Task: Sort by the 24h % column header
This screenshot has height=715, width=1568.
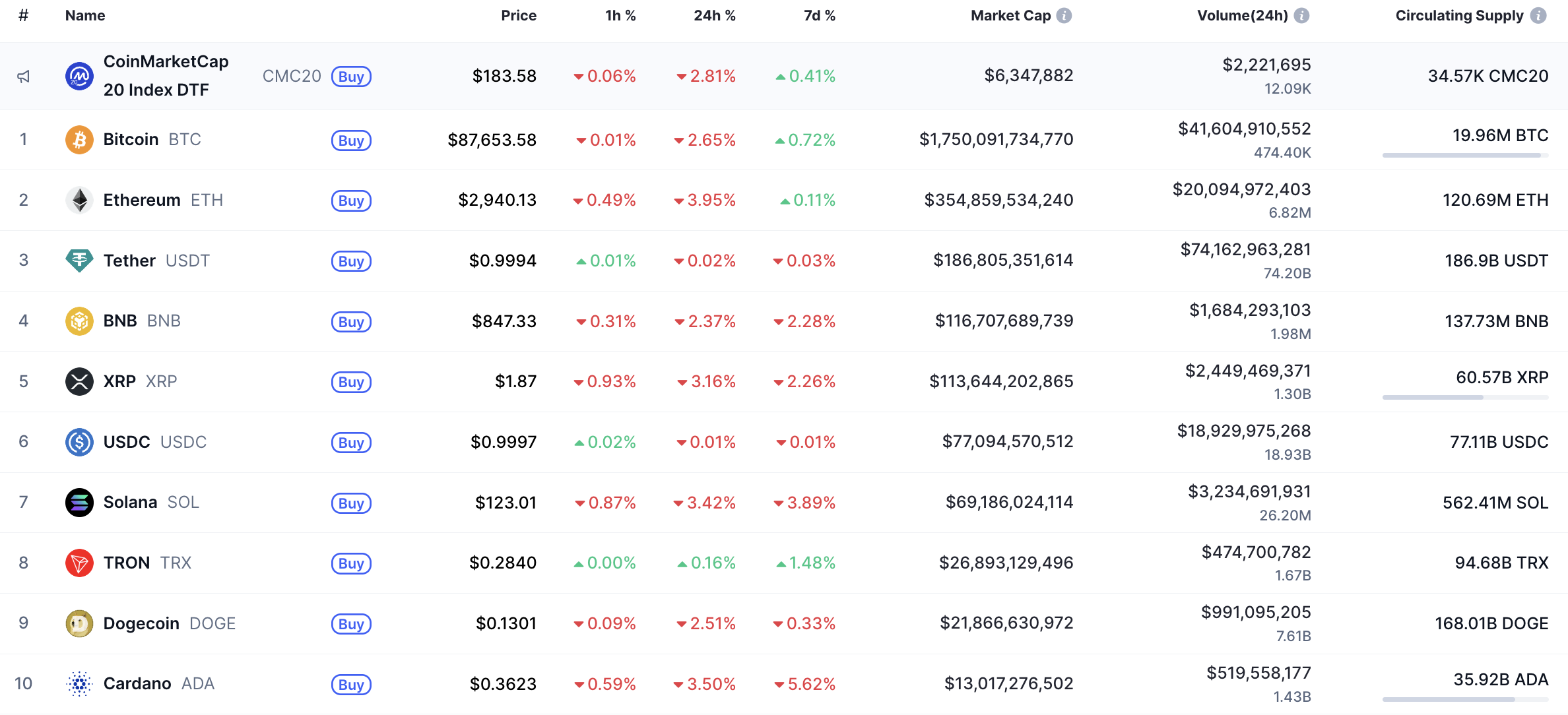Action: coord(714,16)
